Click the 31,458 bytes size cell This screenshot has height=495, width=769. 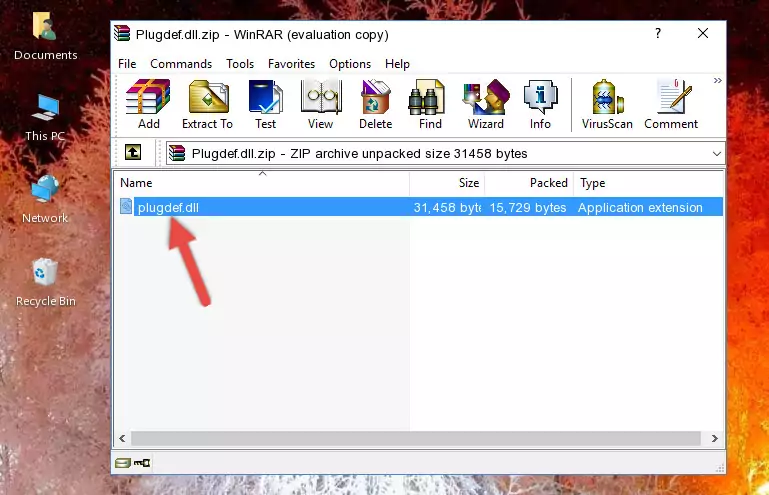click(x=447, y=208)
